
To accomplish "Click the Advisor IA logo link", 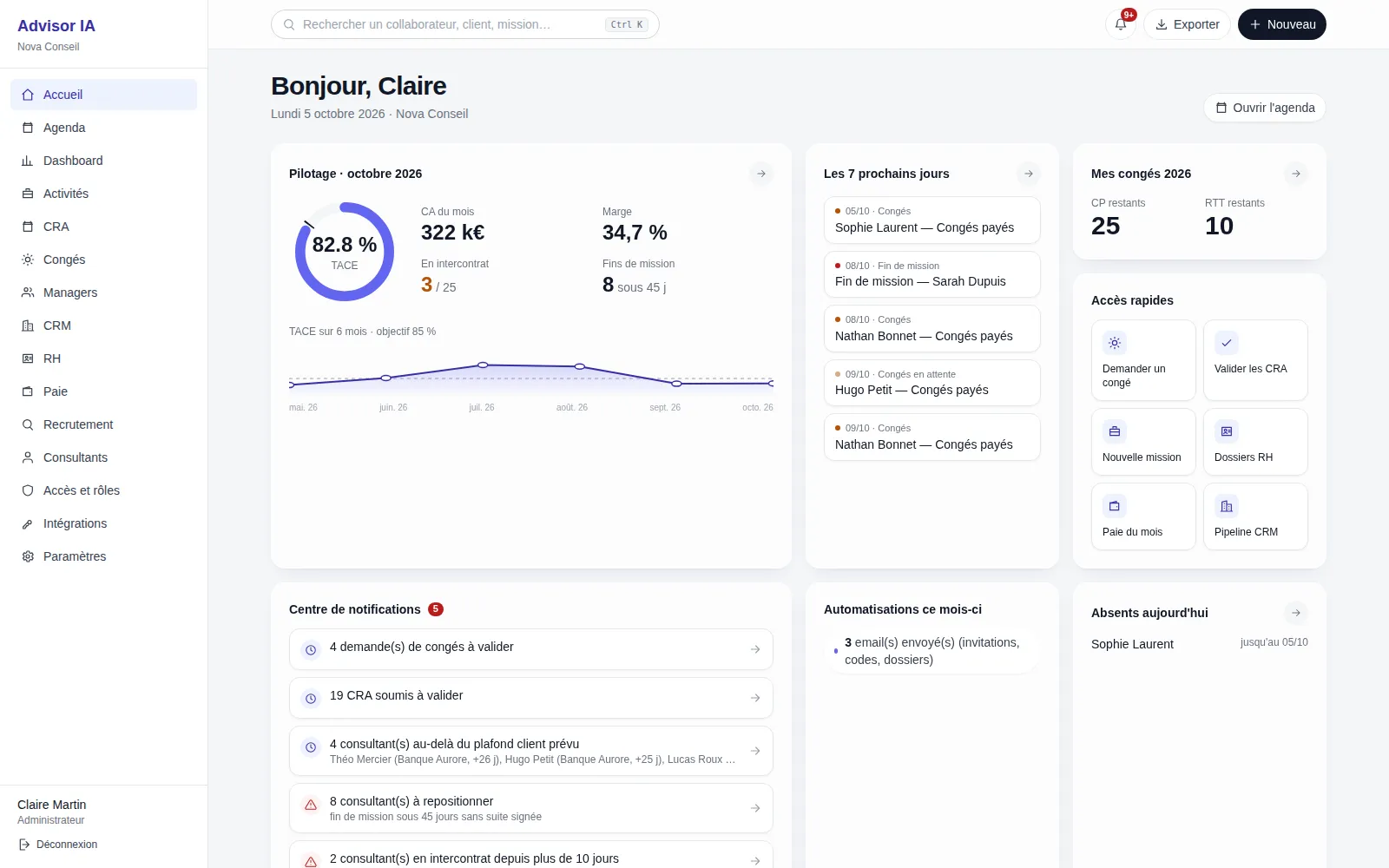I will 56,26.
